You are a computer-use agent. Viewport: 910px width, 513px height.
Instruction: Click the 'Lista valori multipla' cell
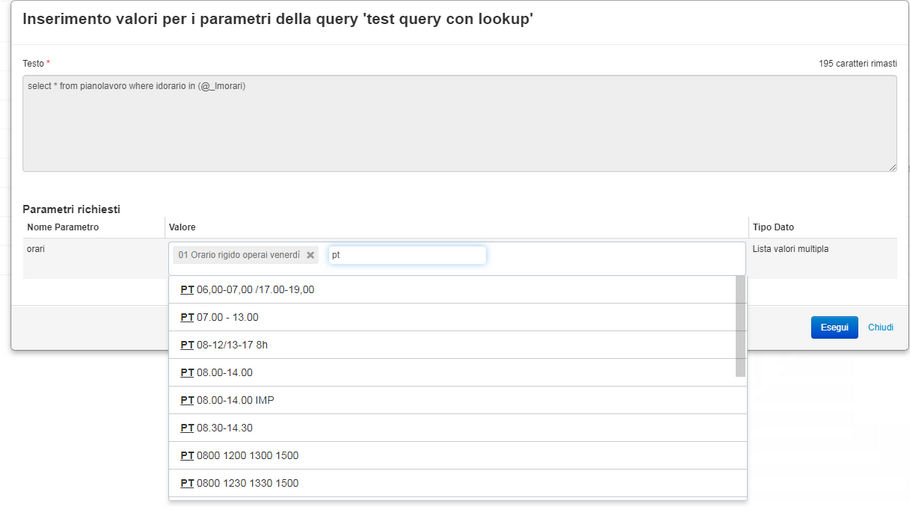click(790, 249)
